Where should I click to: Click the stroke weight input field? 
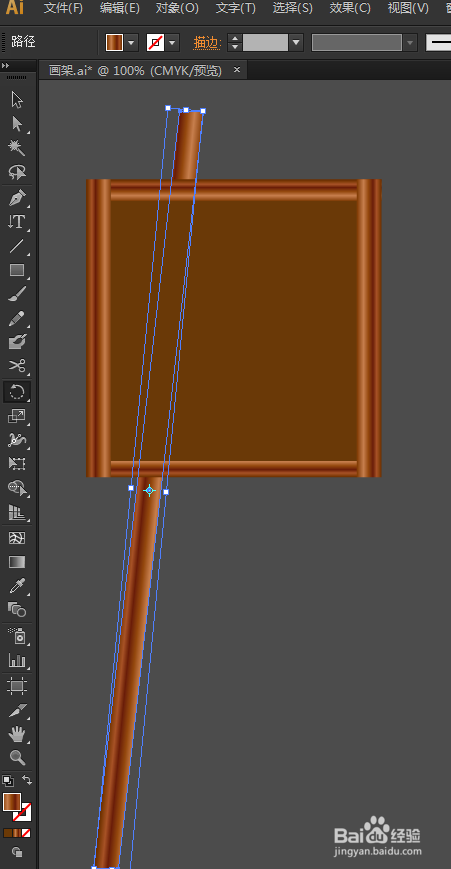pos(265,43)
